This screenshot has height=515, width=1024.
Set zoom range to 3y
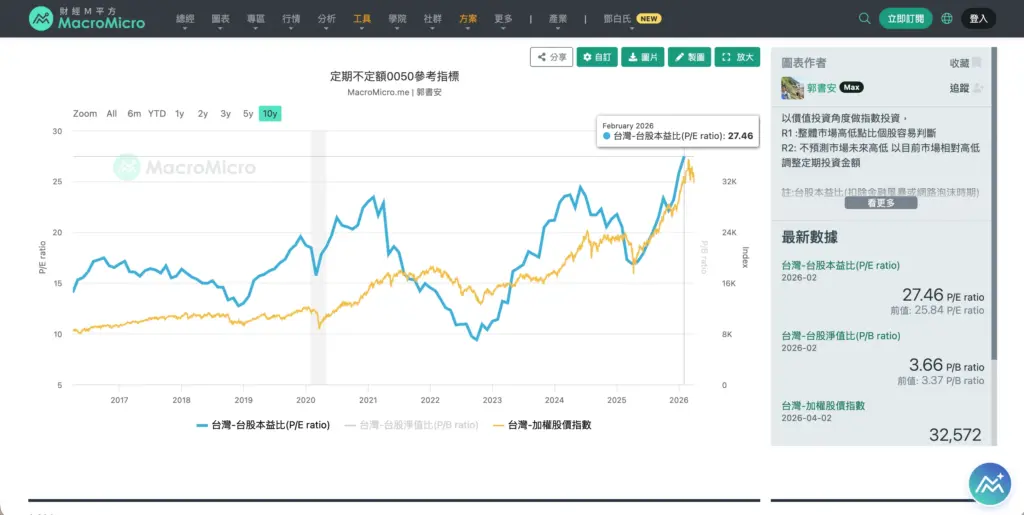tap(225, 114)
